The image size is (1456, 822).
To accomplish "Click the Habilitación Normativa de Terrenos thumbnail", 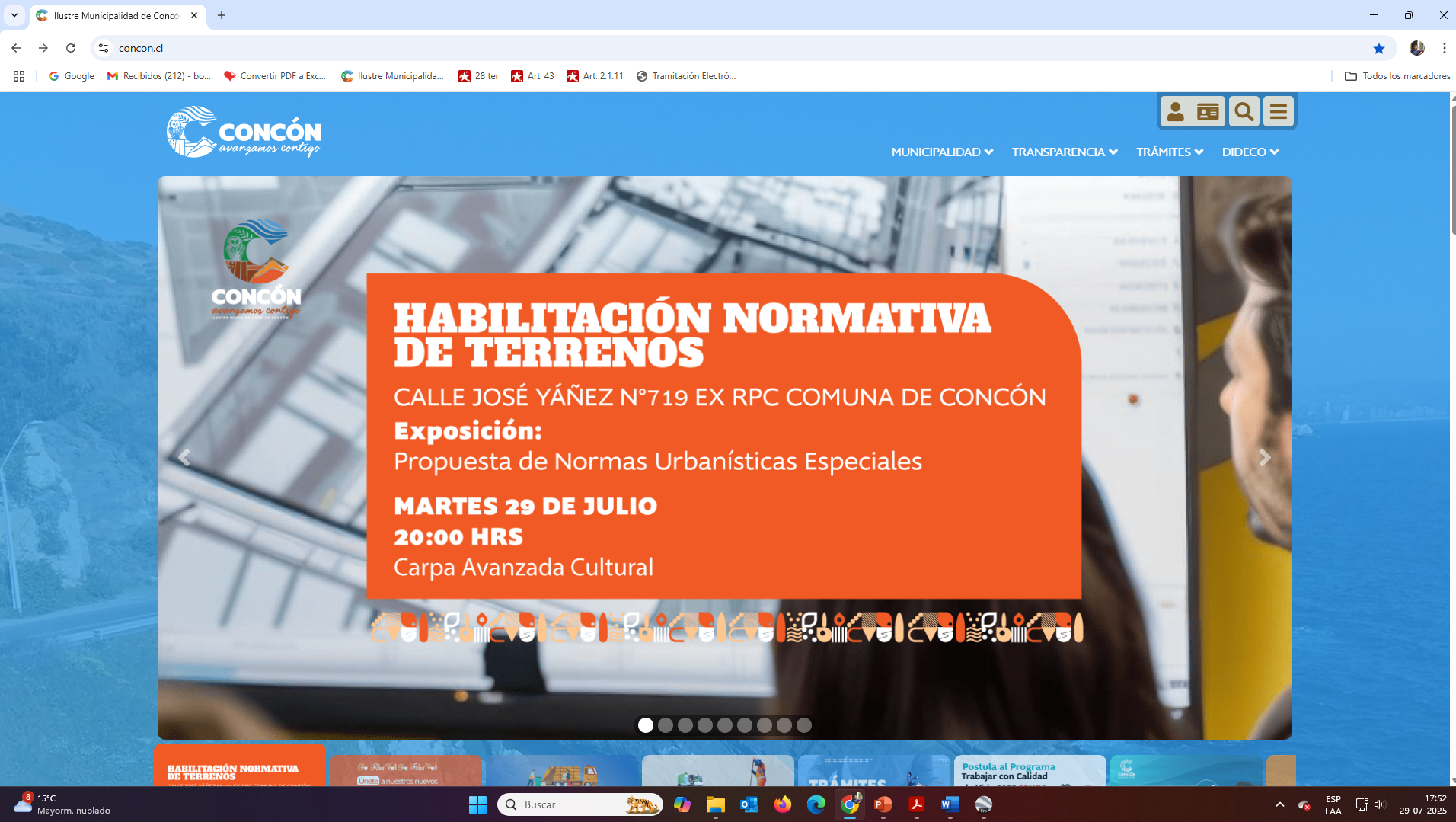I will (x=239, y=768).
